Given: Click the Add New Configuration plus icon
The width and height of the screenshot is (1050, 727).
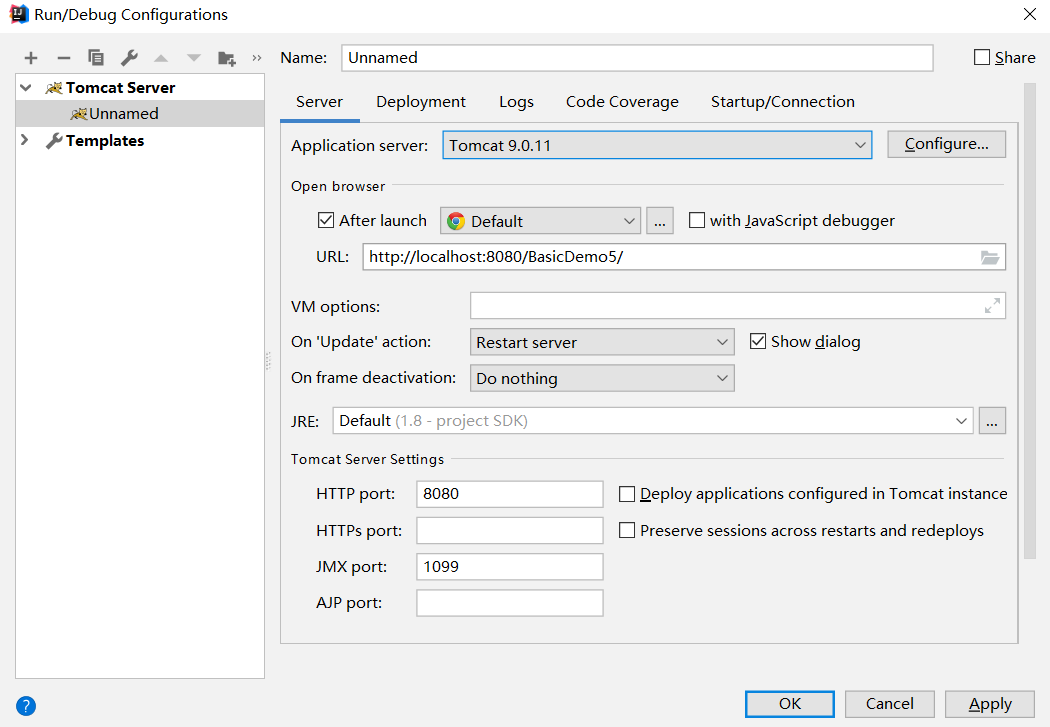Looking at the screenshot, I should (31, 58).
